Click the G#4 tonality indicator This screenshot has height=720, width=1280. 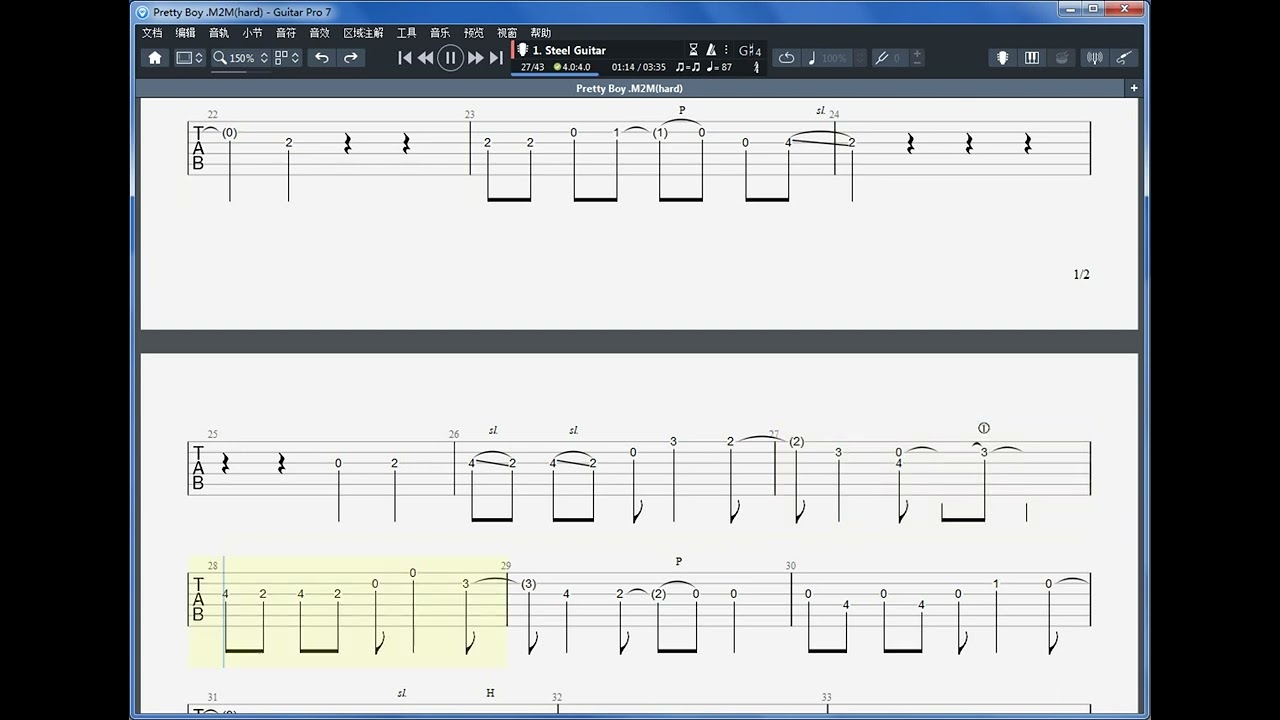750,51
